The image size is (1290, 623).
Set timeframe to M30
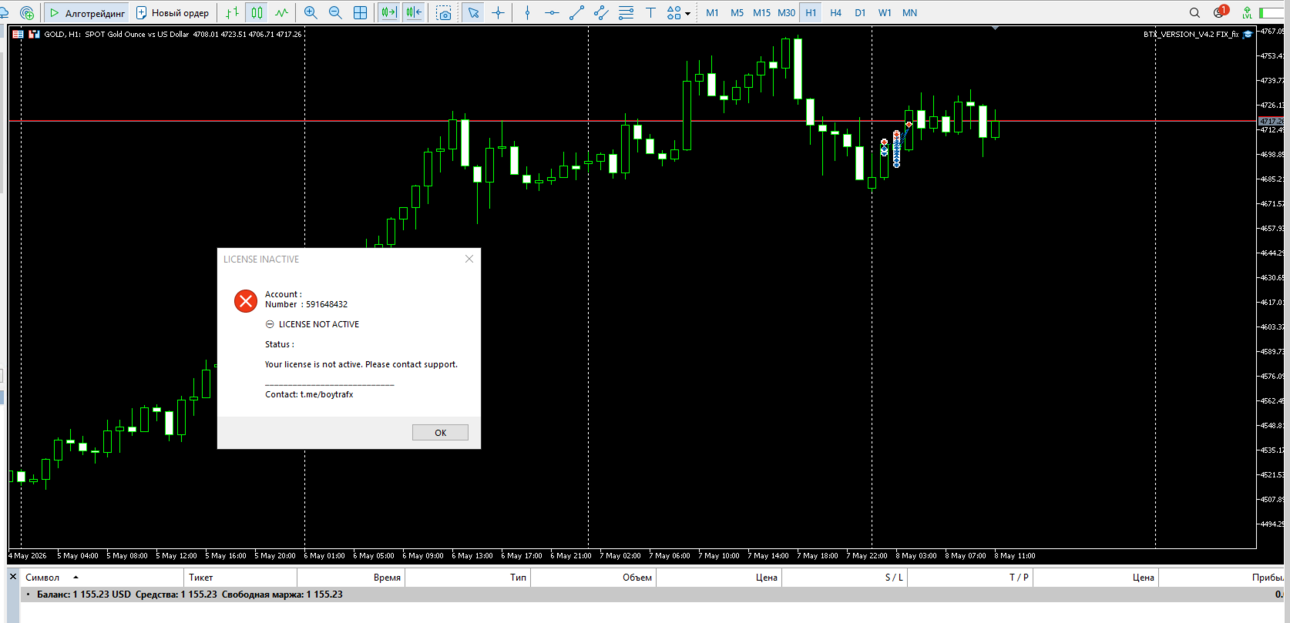click(x=787, y=13)
